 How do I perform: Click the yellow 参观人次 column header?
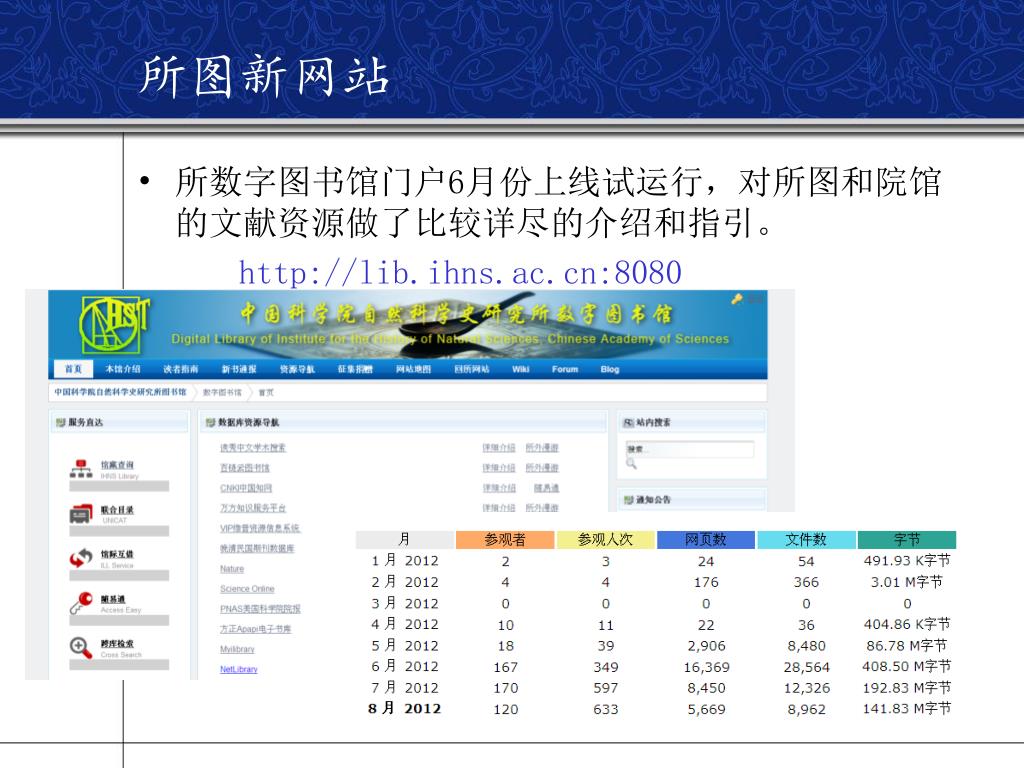605,539
